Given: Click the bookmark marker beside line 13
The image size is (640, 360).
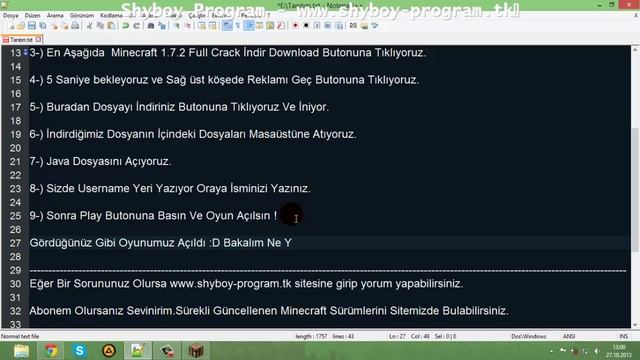Looking at the screenshot, I should coord(25,53).
